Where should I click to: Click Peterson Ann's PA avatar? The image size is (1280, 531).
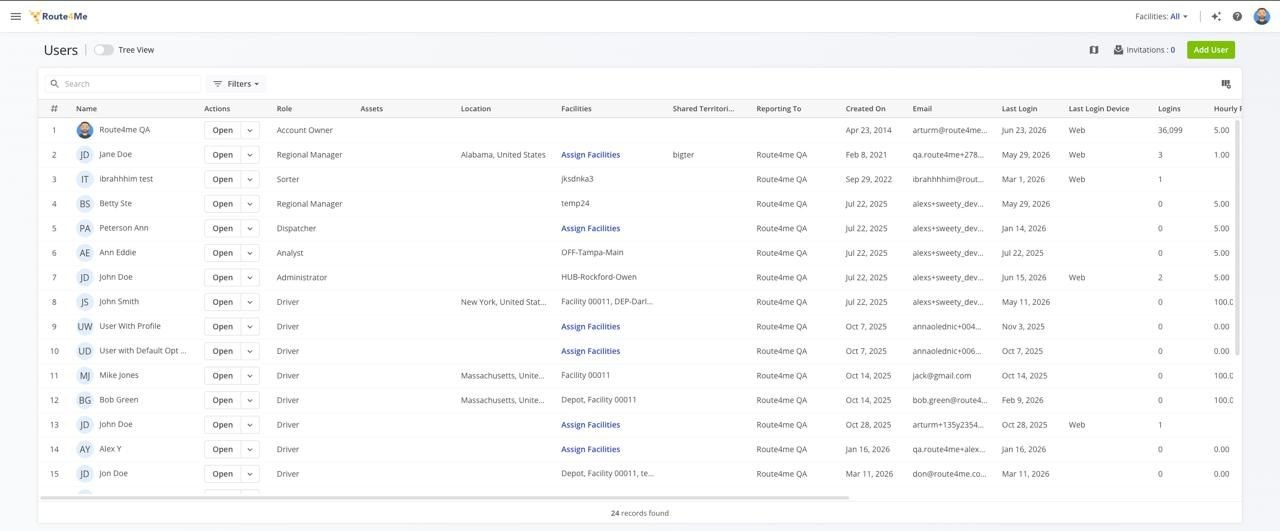point(85,228)
